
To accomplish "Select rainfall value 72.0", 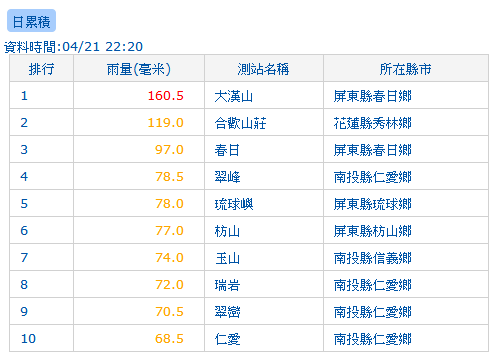I will [169, 285].
